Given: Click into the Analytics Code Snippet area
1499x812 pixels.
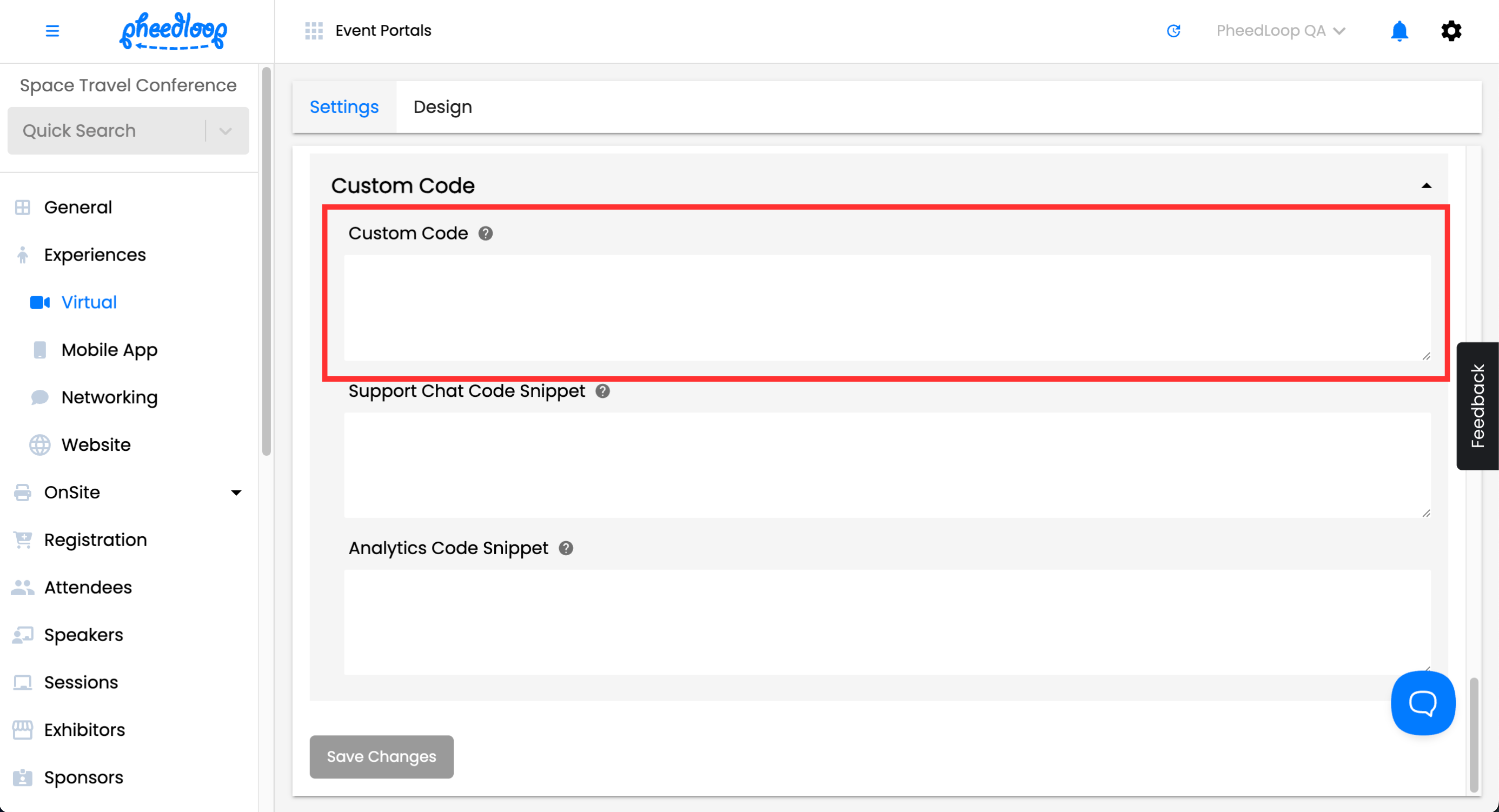Looking at the screenshot, I should click(887, 622).
